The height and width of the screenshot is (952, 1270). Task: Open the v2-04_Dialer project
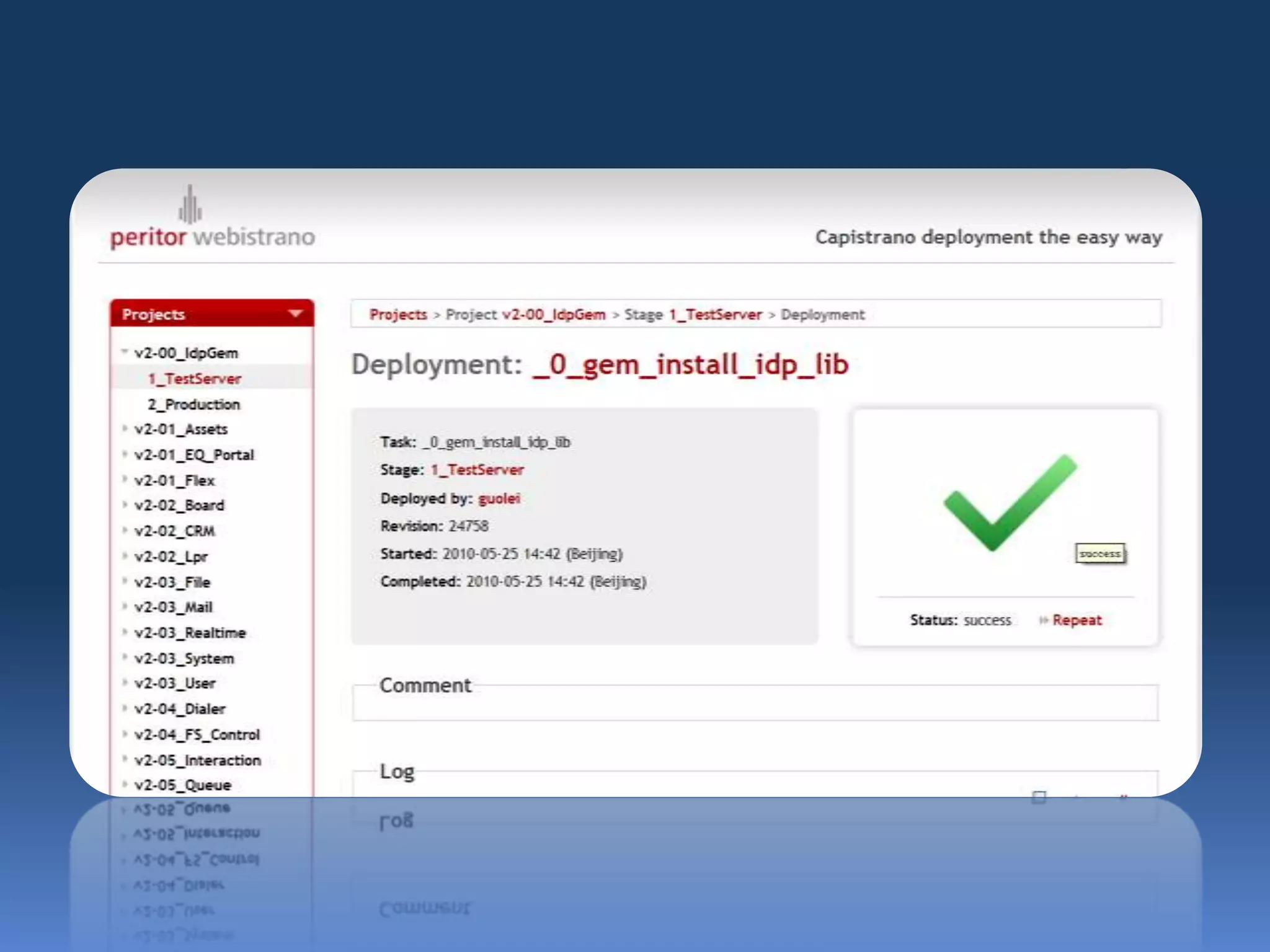coord(180,708)
